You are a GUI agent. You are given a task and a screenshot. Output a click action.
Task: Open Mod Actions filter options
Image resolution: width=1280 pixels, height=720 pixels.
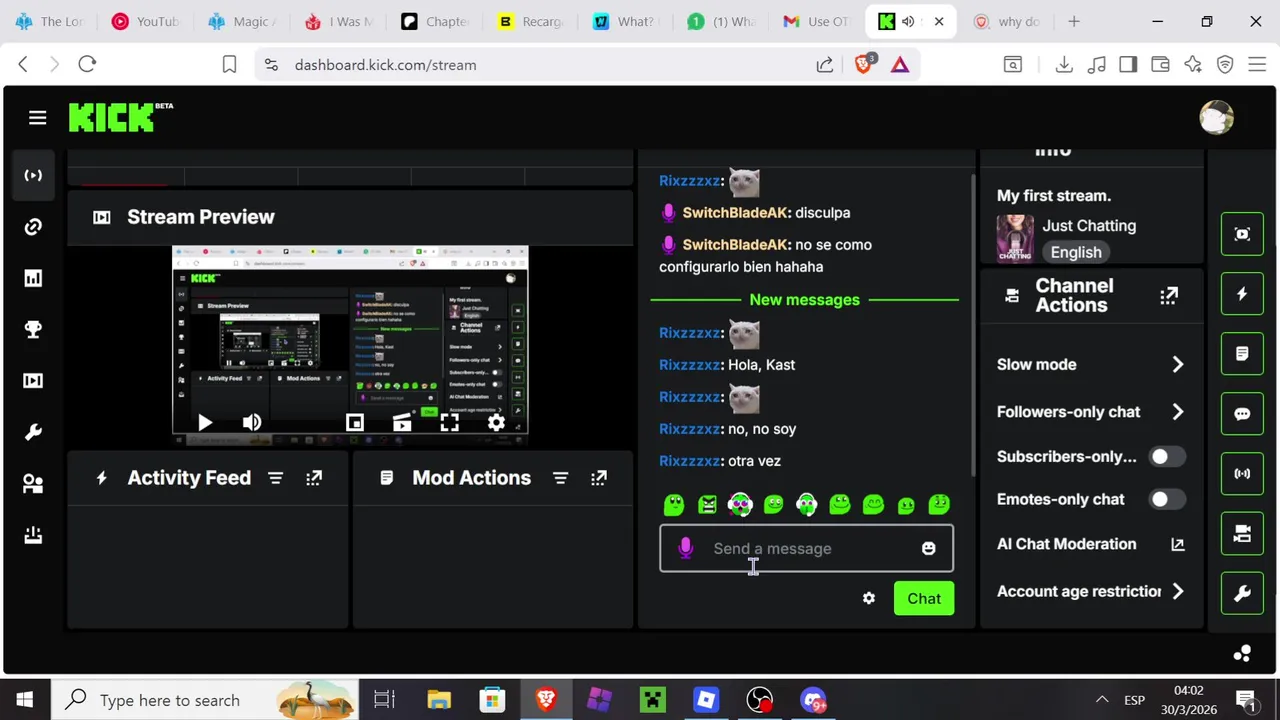(x=560, y=478)
